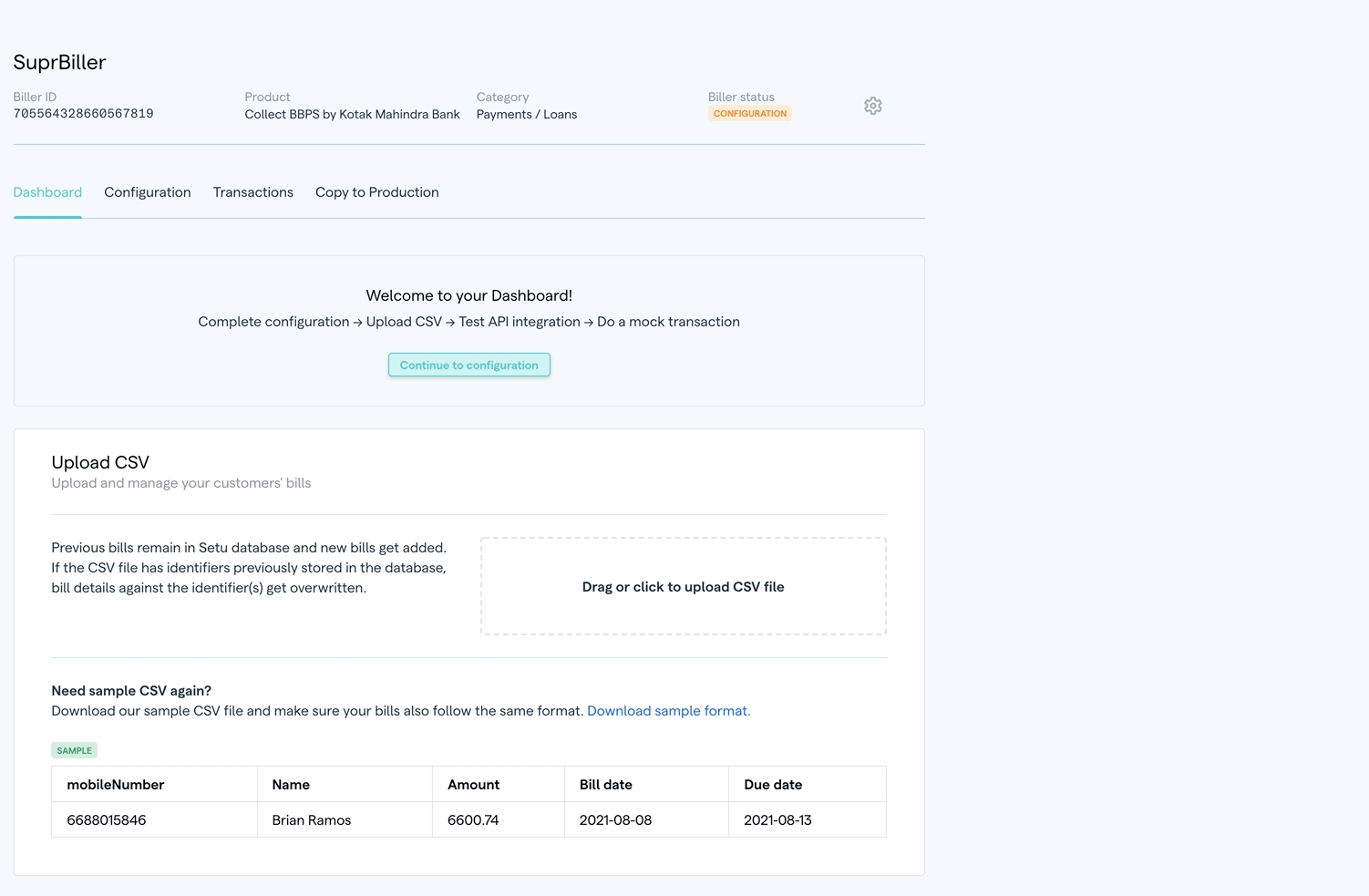Click the Upload CSV section heading

pos(100,462)
